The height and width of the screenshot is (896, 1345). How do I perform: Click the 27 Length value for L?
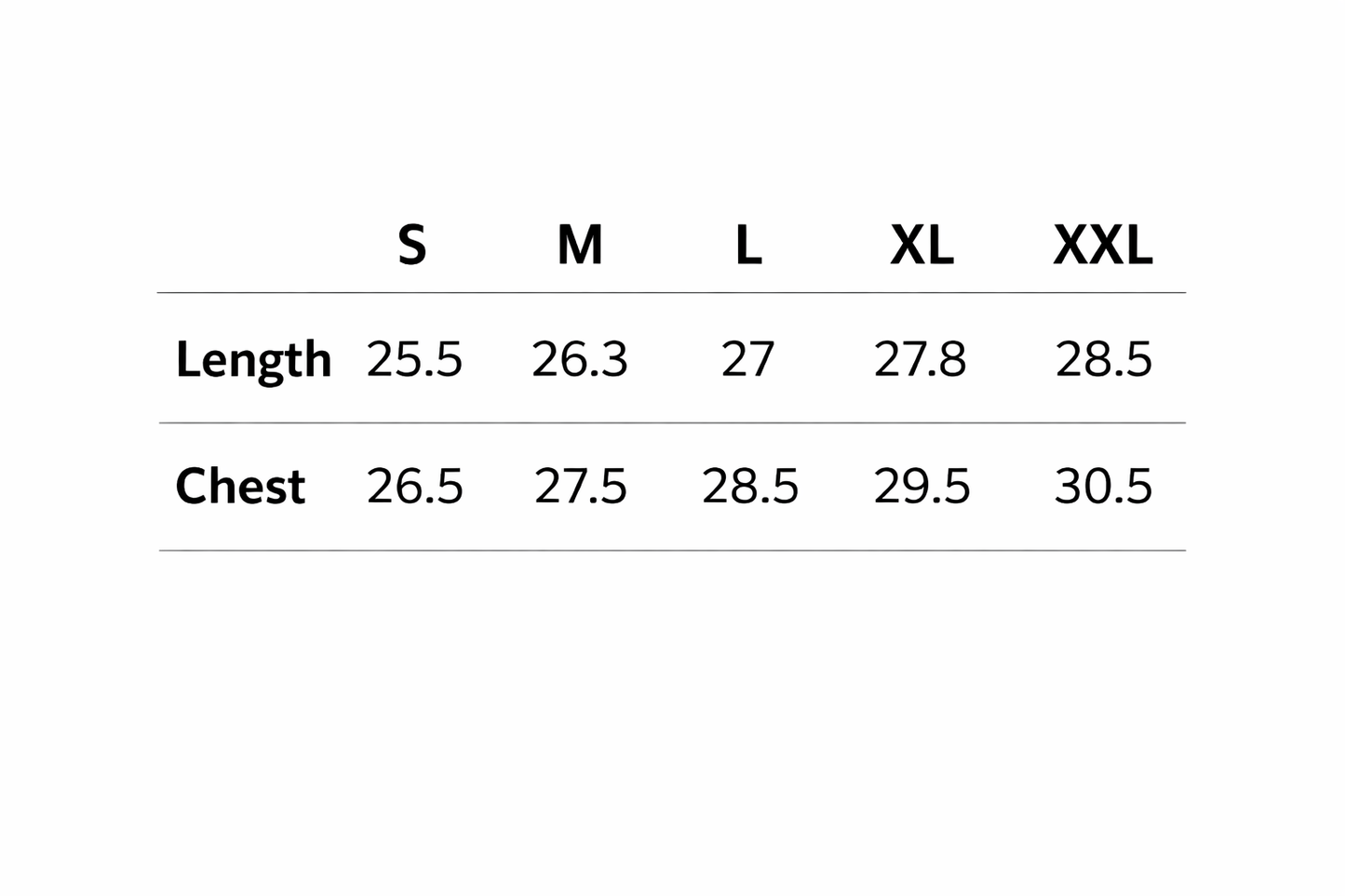click(x=747, y=359)
